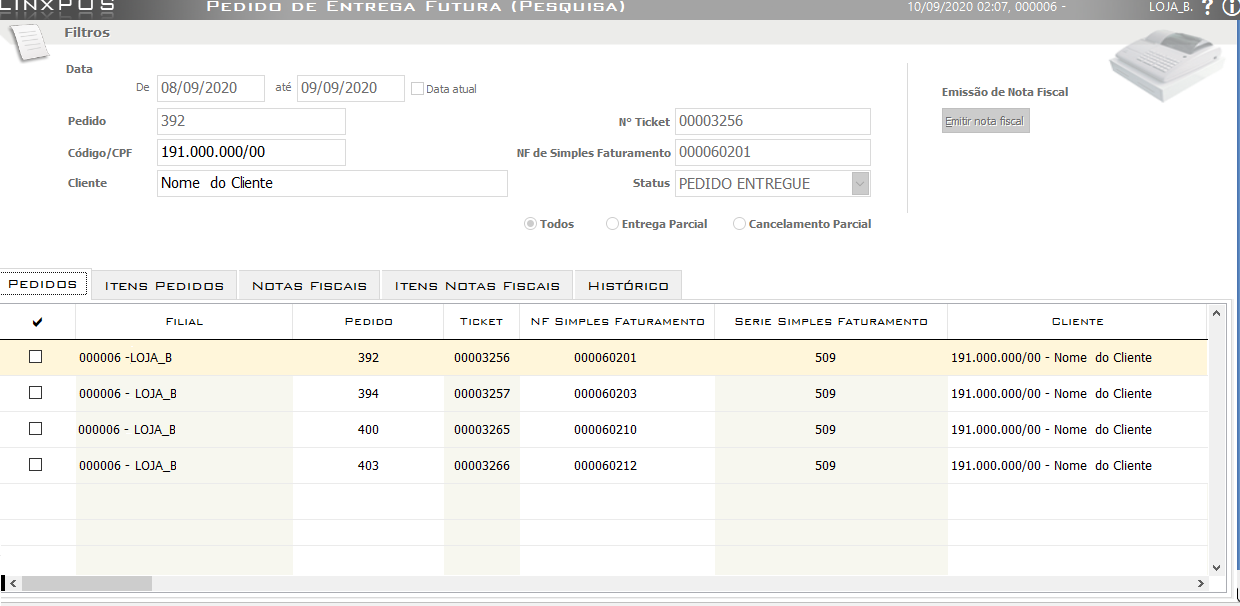Select the Todos radio option
Screen dimensions: 1240x606
(x=531, y=224)
